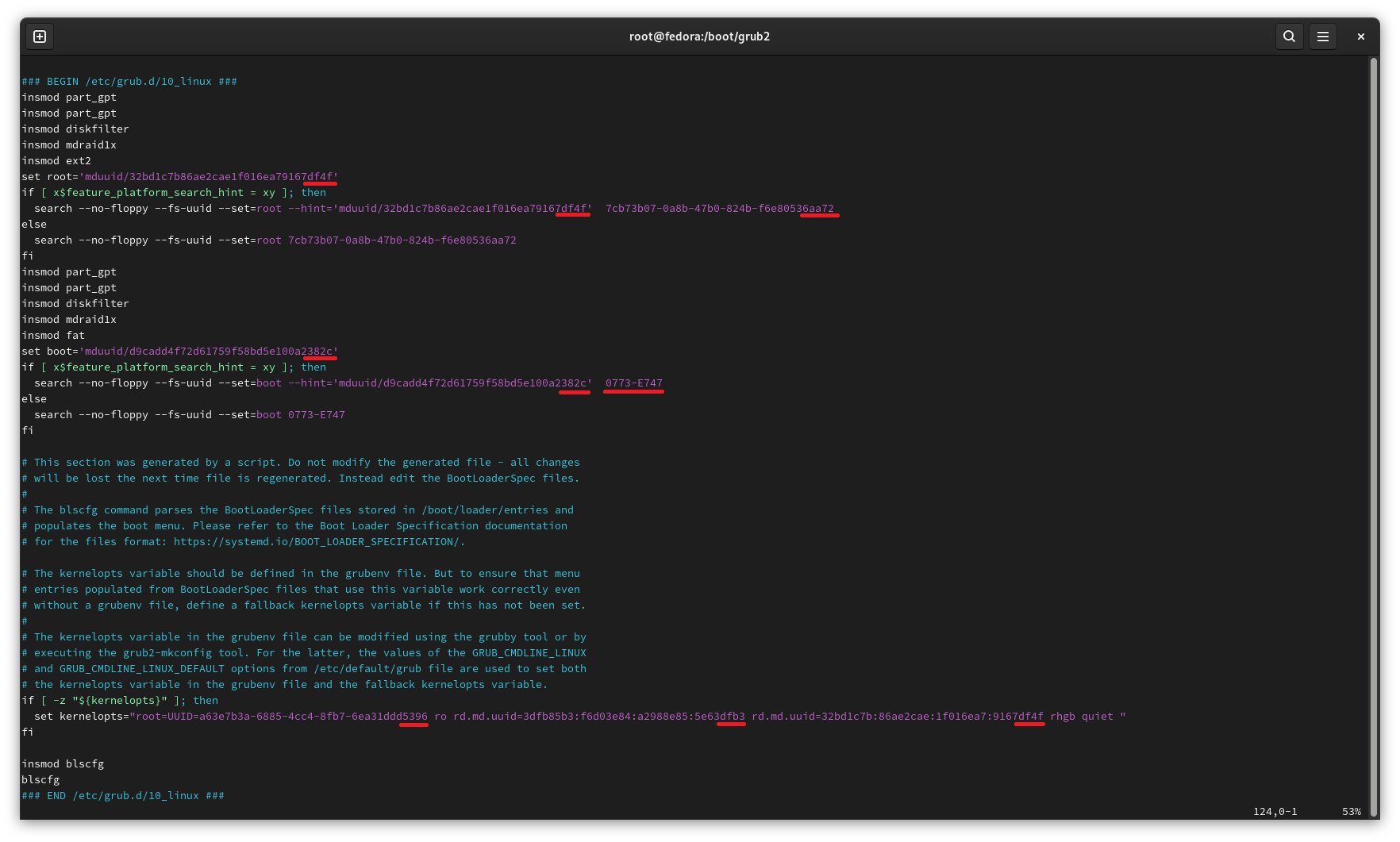Click the set root='mduuid/32bd1c7b...' line

point(180,176)
